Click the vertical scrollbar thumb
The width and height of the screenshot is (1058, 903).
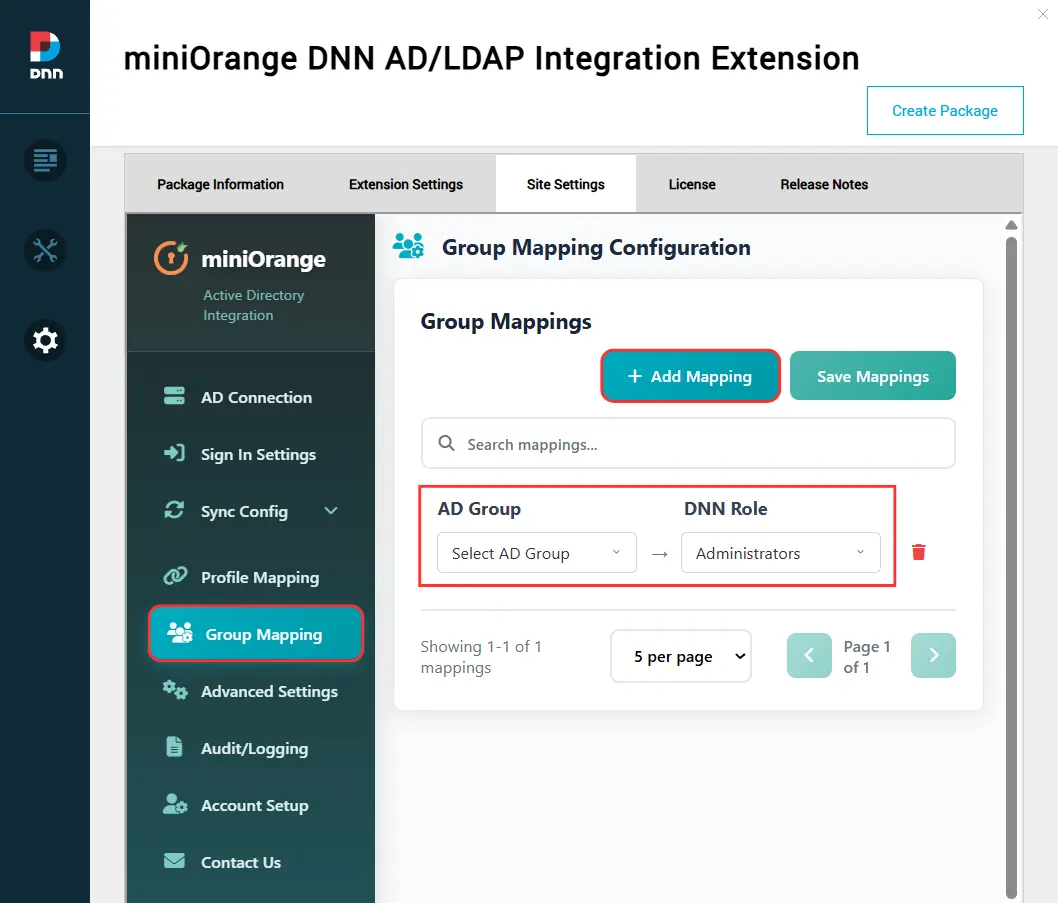coord(1011,567)
